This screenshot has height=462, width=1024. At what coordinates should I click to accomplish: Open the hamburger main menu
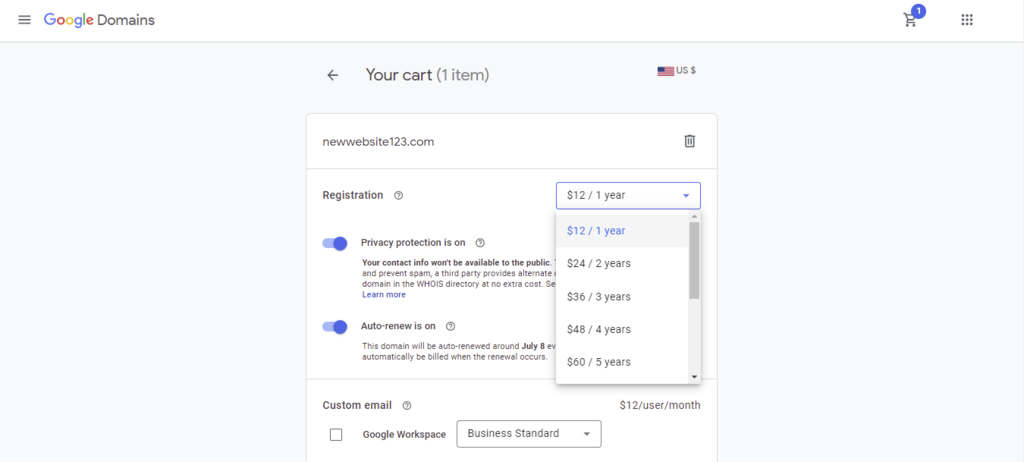point(24,20)
